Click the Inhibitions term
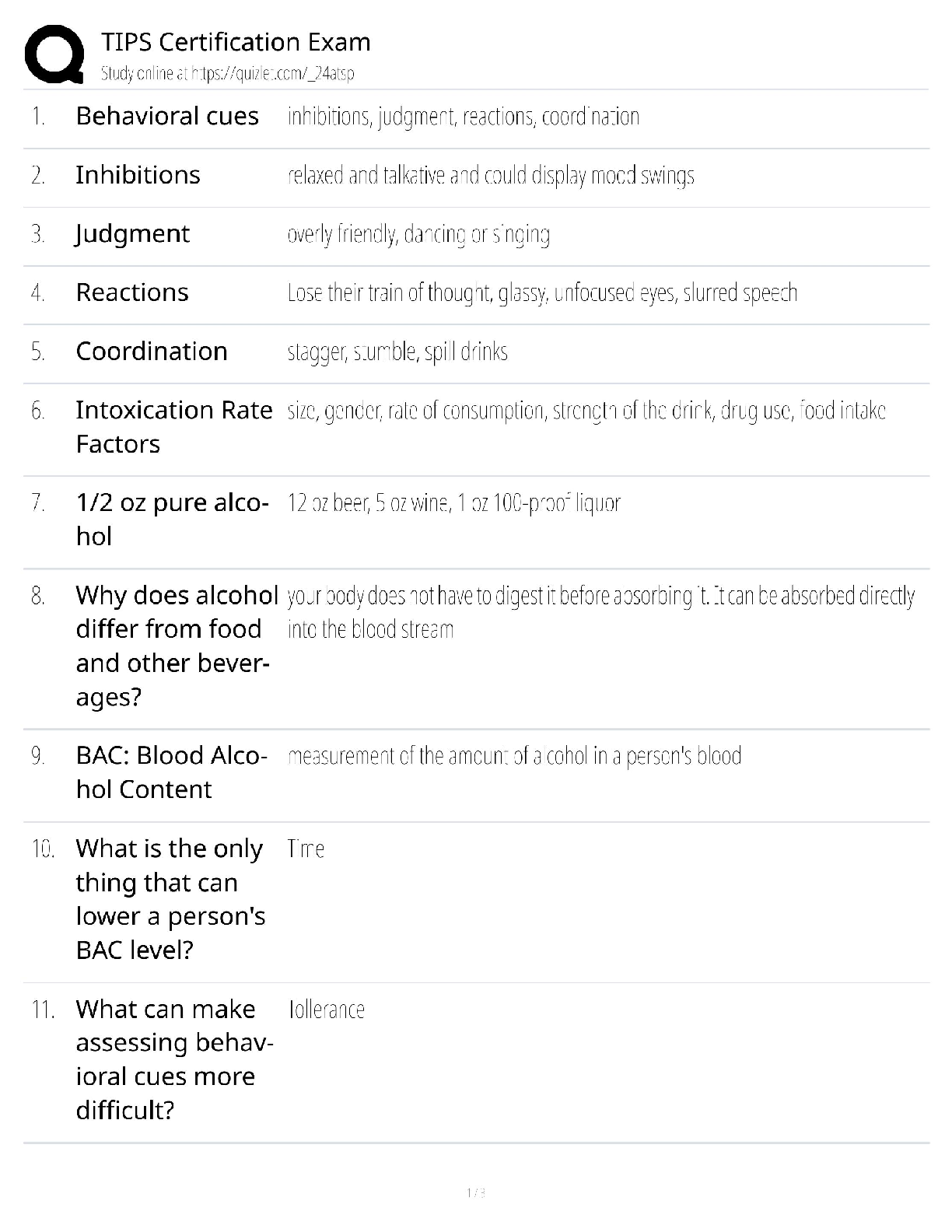952x1232 pixels. click(x=138, y=175)
